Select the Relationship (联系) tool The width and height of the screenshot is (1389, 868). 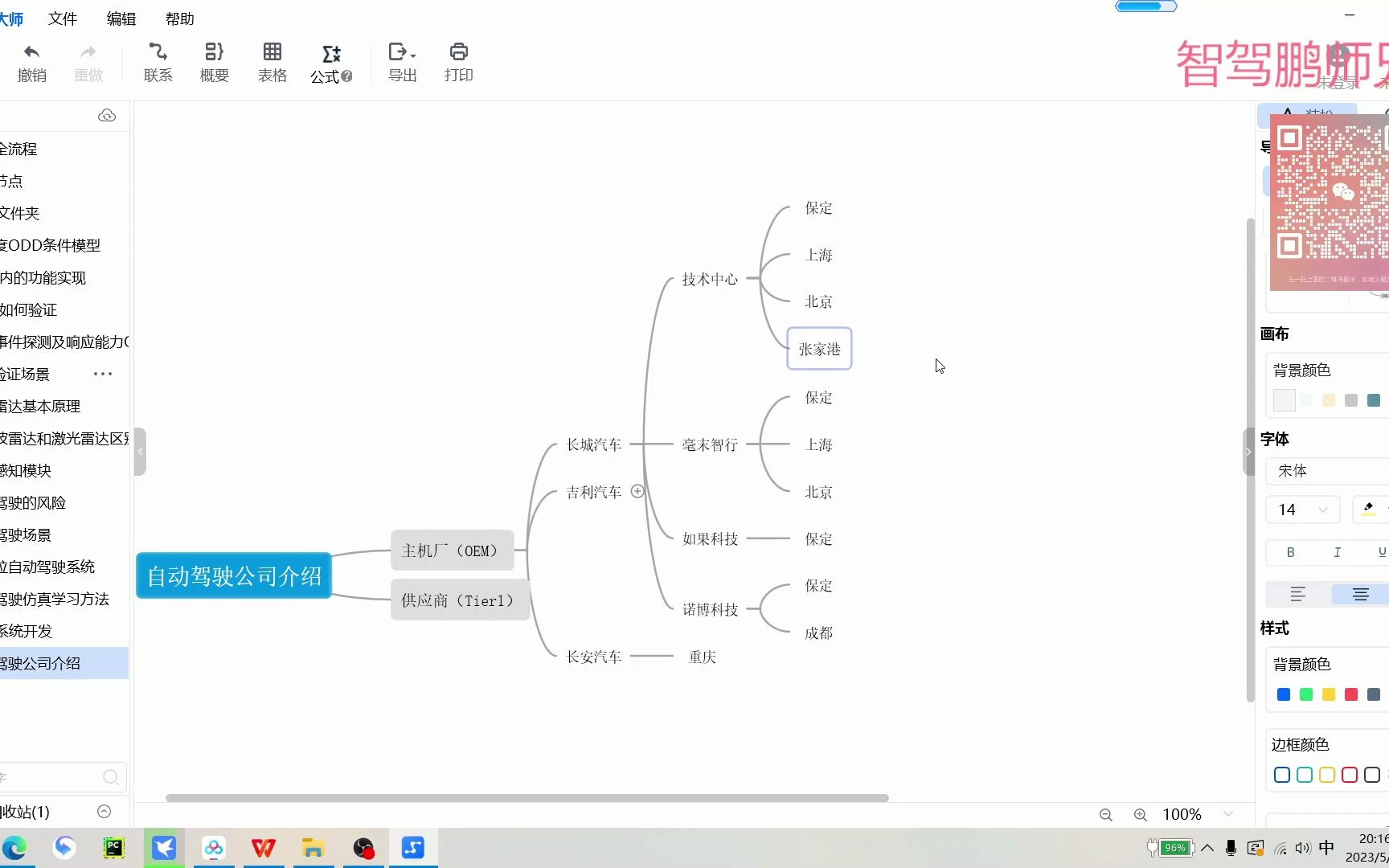158,63
